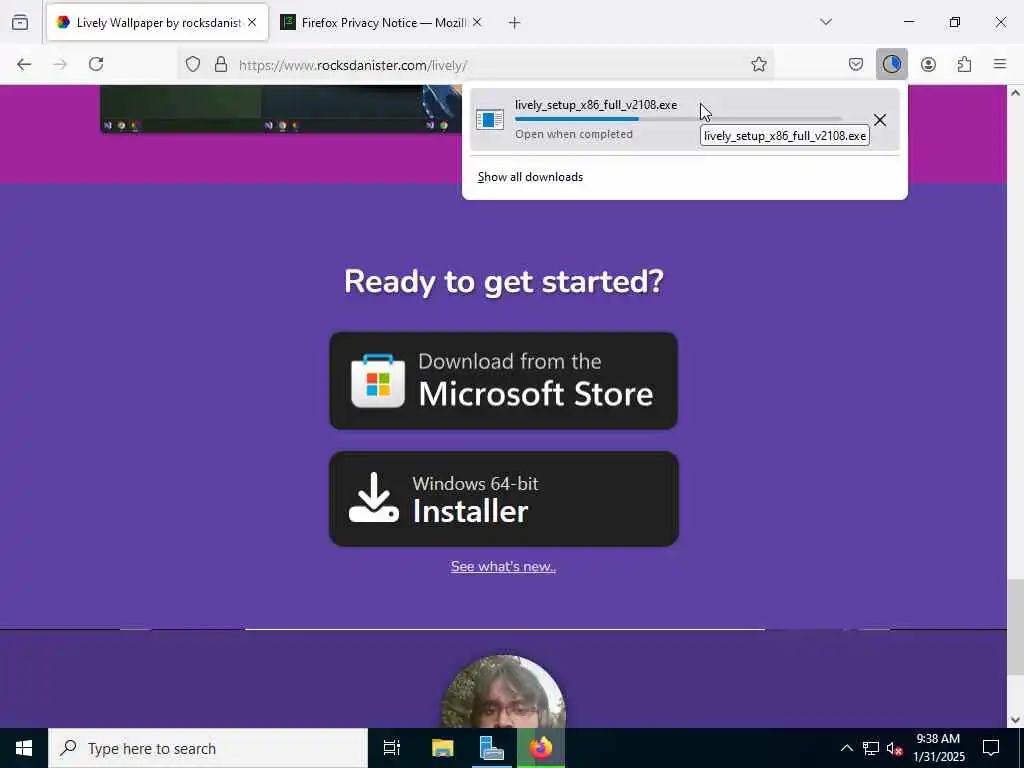Screen dimensions: 1024x768
Task: Click Download from the Microsoft Store button
Action: coord(504,381)
